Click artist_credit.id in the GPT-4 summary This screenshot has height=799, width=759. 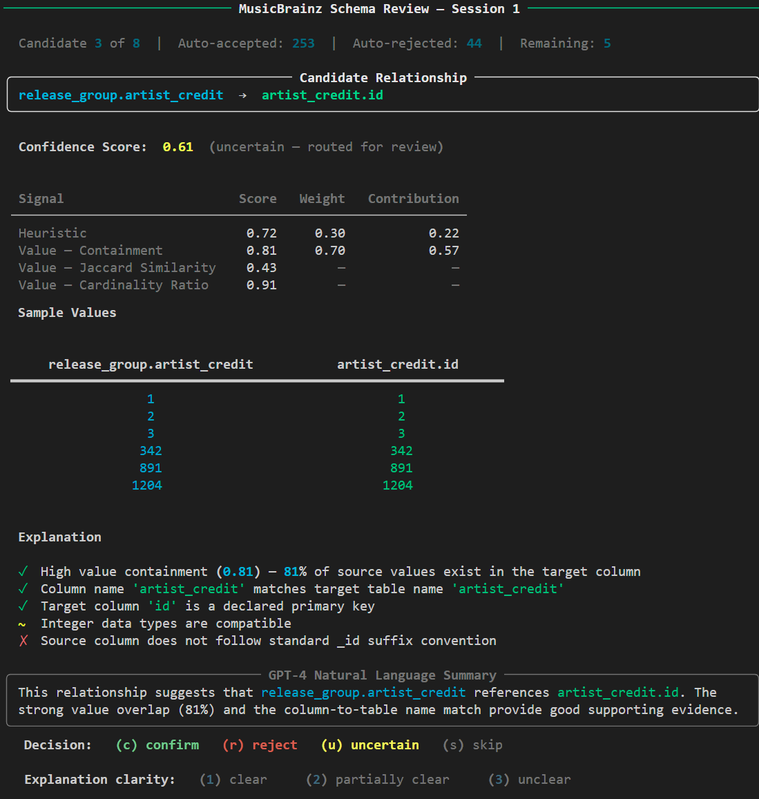tap(618, 693)
